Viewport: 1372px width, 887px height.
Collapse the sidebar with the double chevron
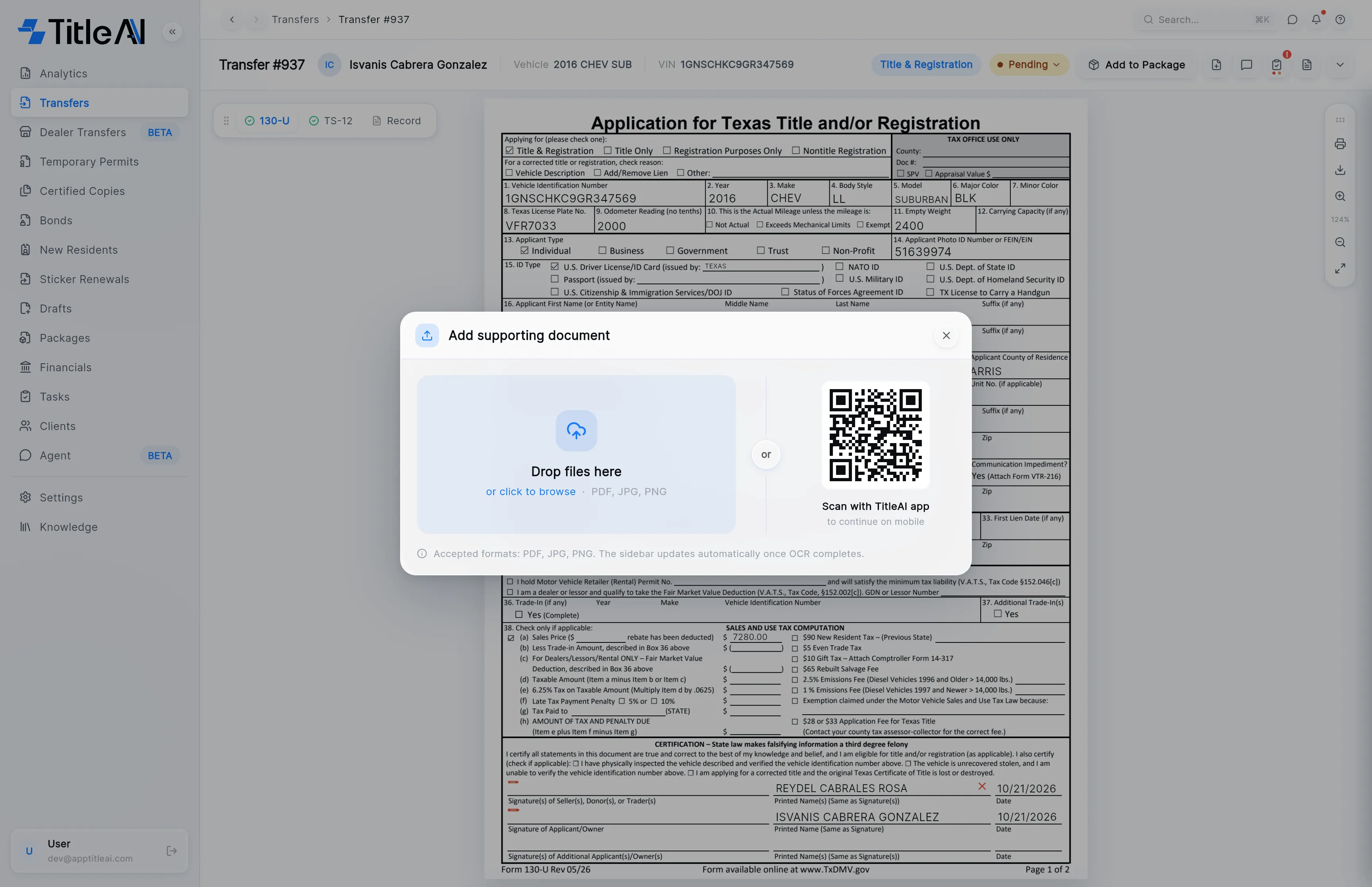coord(172,32)
